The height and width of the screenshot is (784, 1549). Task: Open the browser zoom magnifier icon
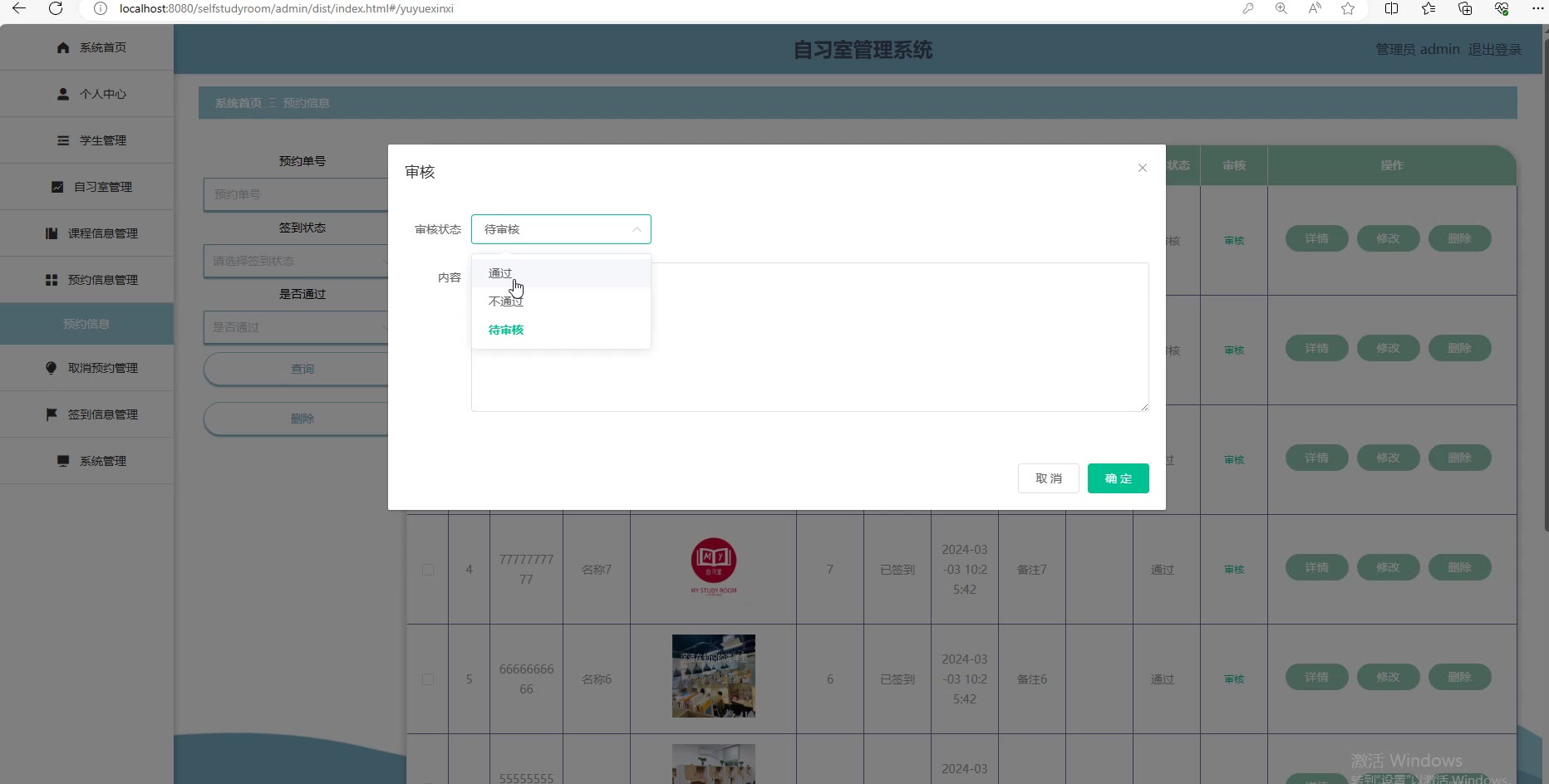tap(1281, 8)
